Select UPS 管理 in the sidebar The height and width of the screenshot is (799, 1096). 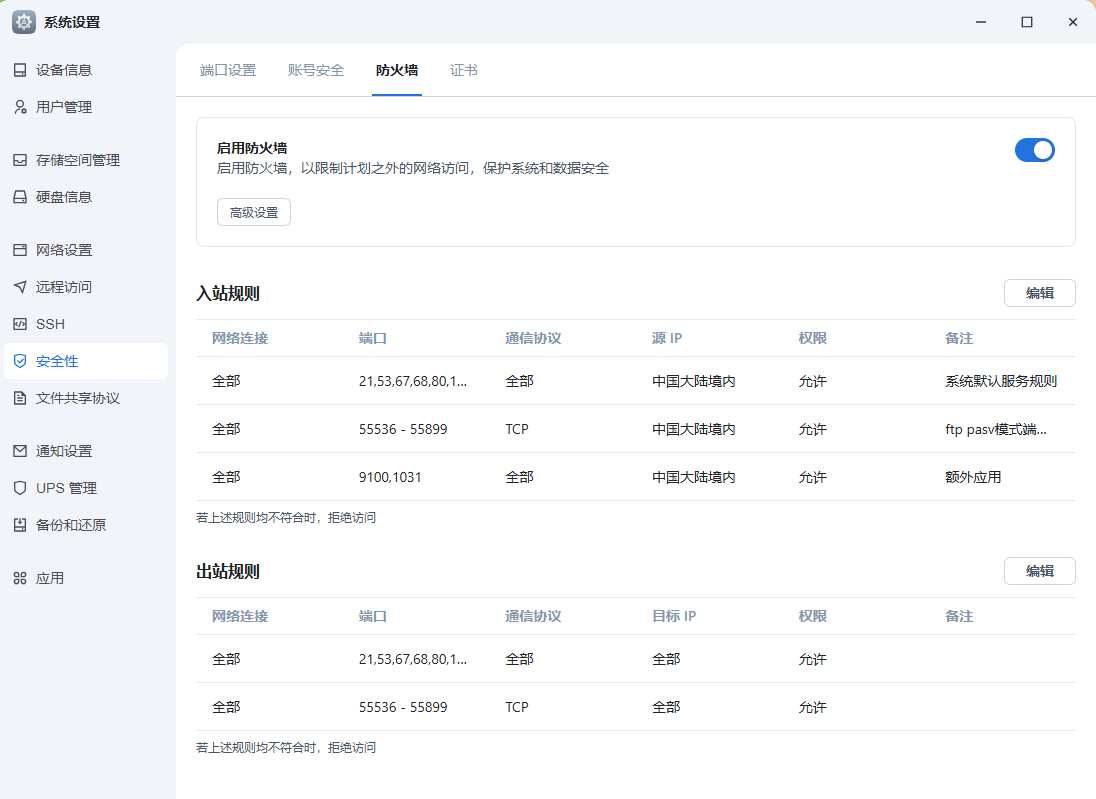pos(86,489)
